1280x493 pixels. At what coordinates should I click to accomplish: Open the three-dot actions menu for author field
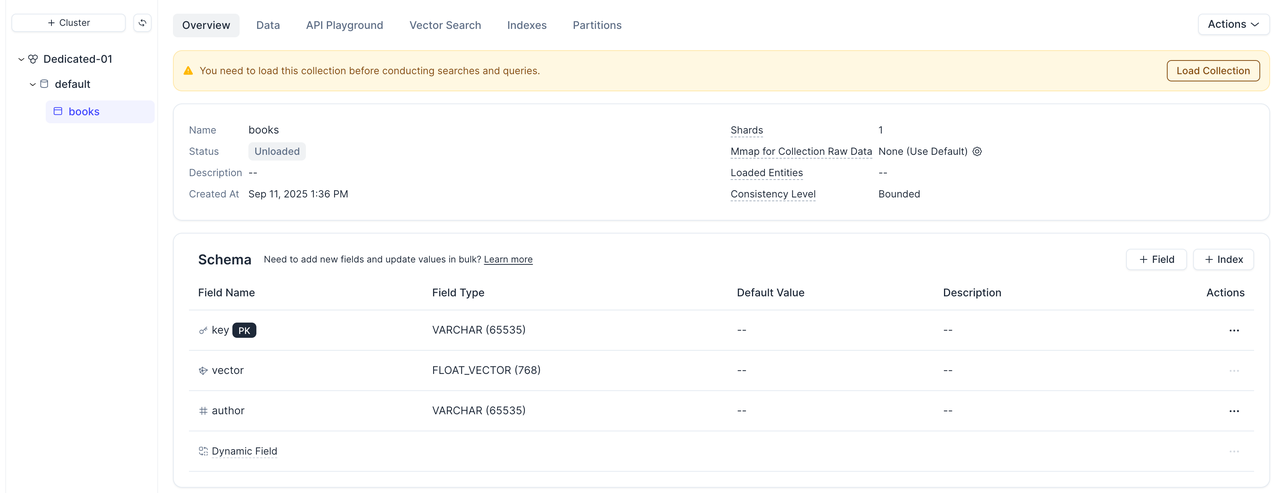click(x=1233, y=411)
